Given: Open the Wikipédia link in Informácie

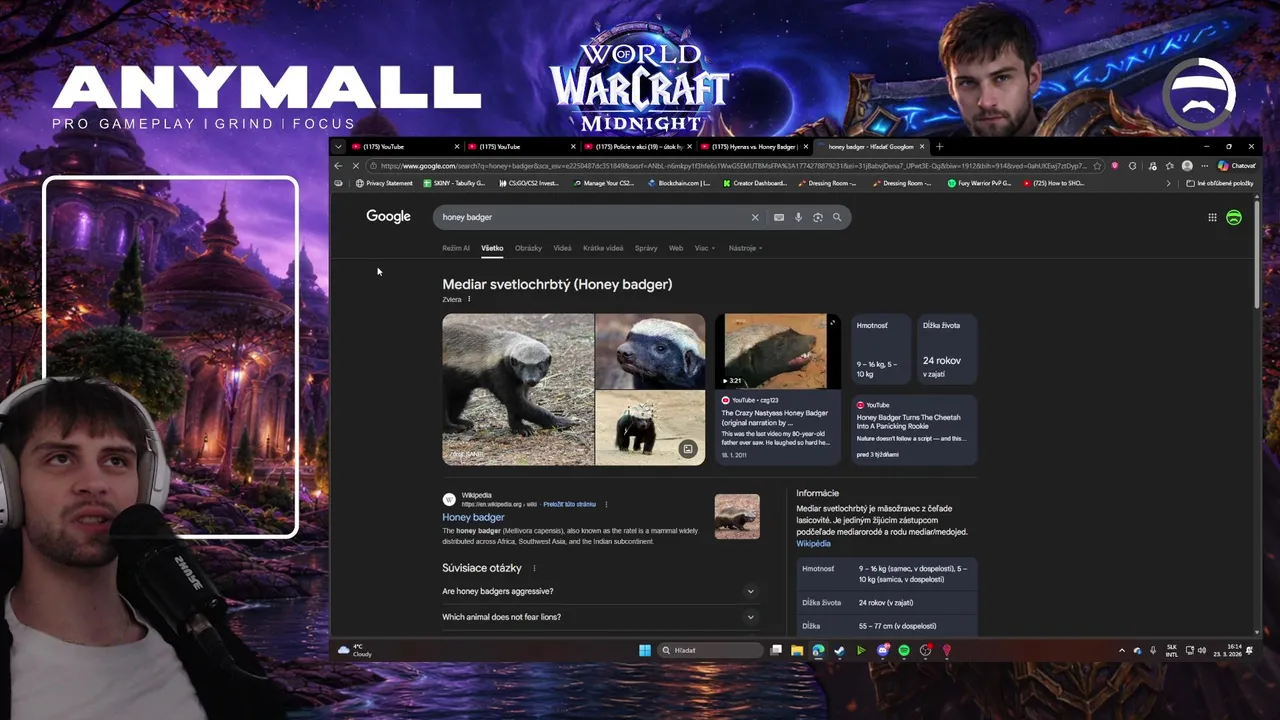Looking at the screenshot, I should pos(813,543).
